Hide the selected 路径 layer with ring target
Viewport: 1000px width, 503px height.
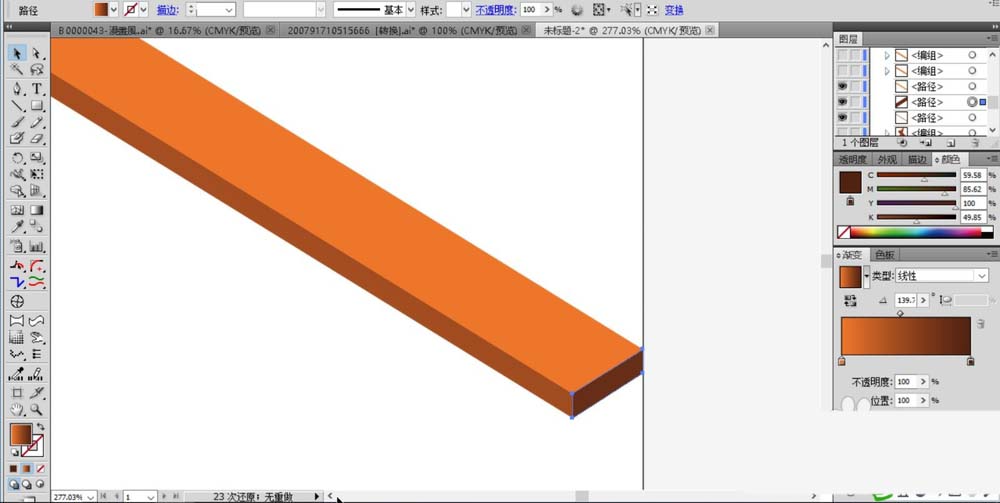(x=842, y=102)
